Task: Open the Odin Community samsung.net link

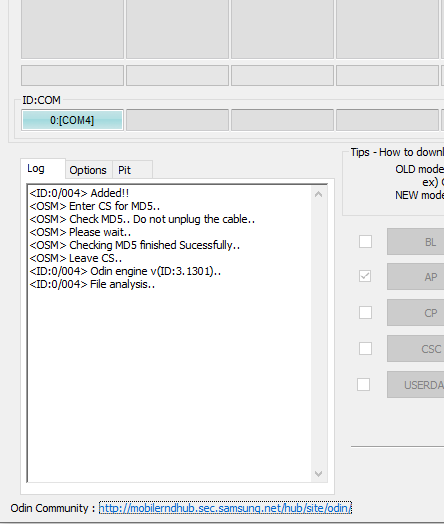Action: 225,508
